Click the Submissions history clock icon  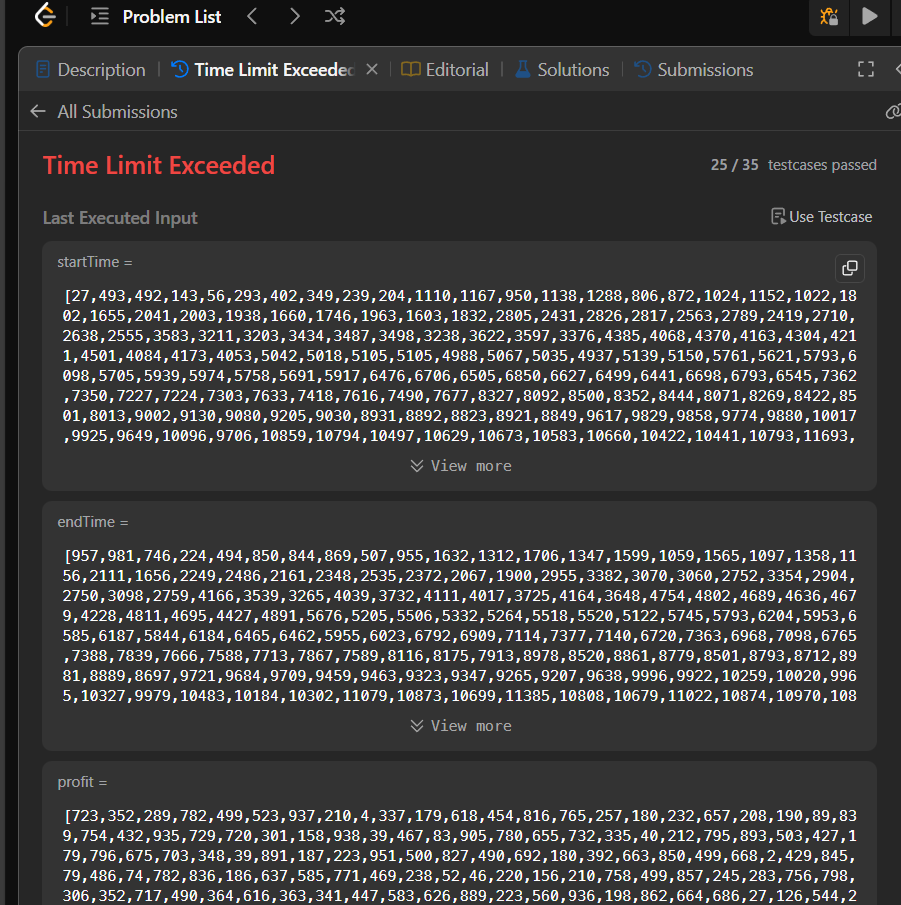point(643,69)
